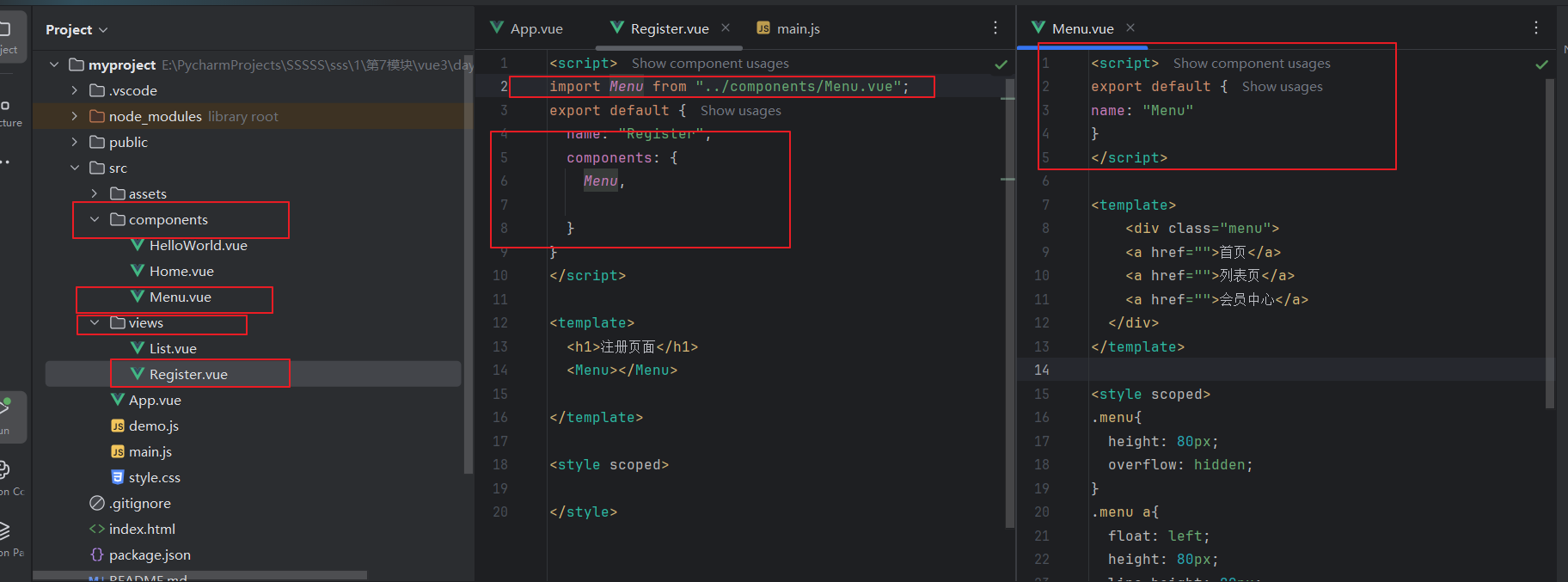Collapse the components folder
1568x582 pixels.
(x=95, y=219)
